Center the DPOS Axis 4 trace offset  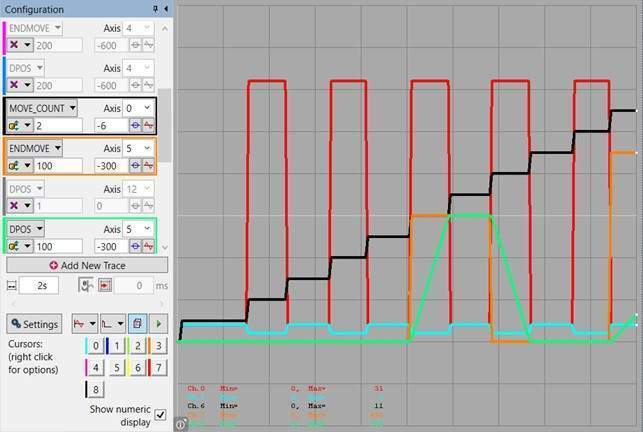tap(135, 85)
